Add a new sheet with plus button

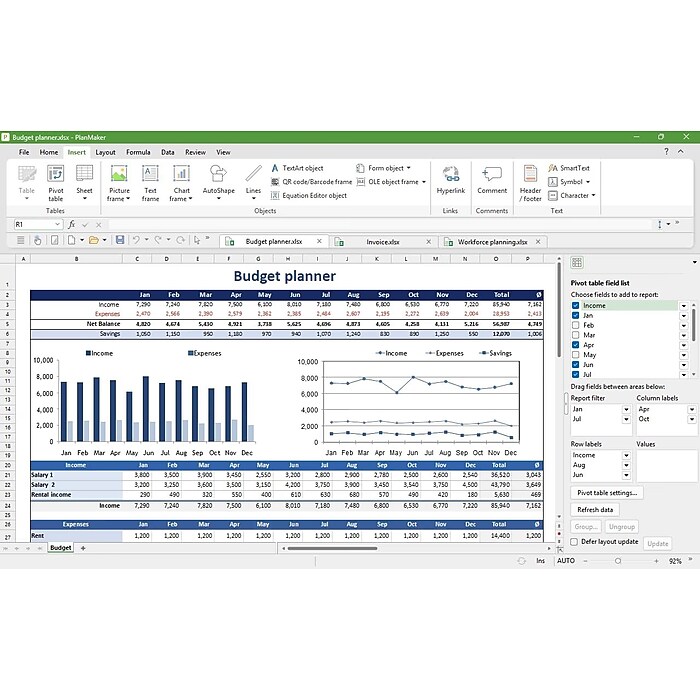83,548
